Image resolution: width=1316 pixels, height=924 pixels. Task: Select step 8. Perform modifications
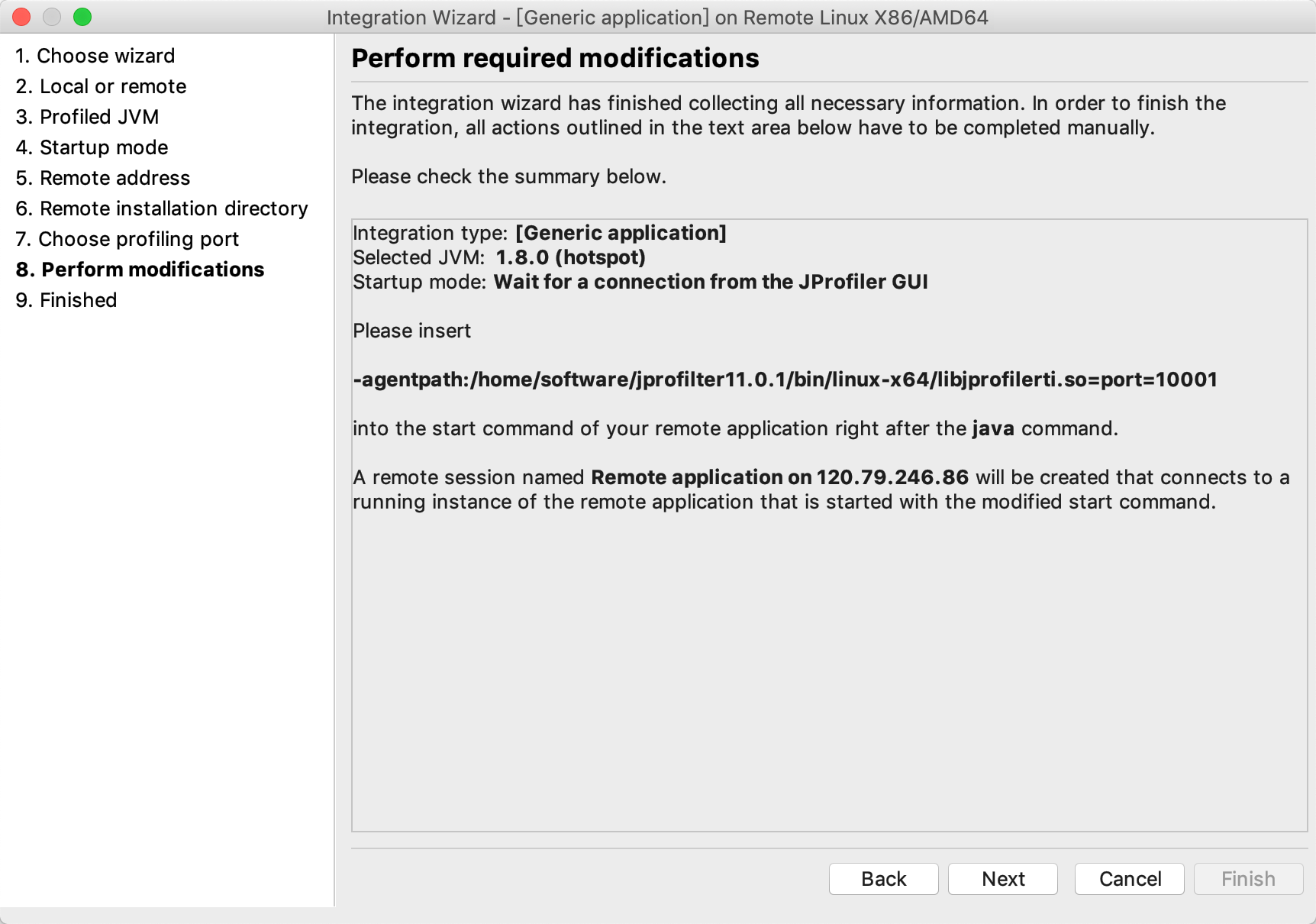(140, 270)
